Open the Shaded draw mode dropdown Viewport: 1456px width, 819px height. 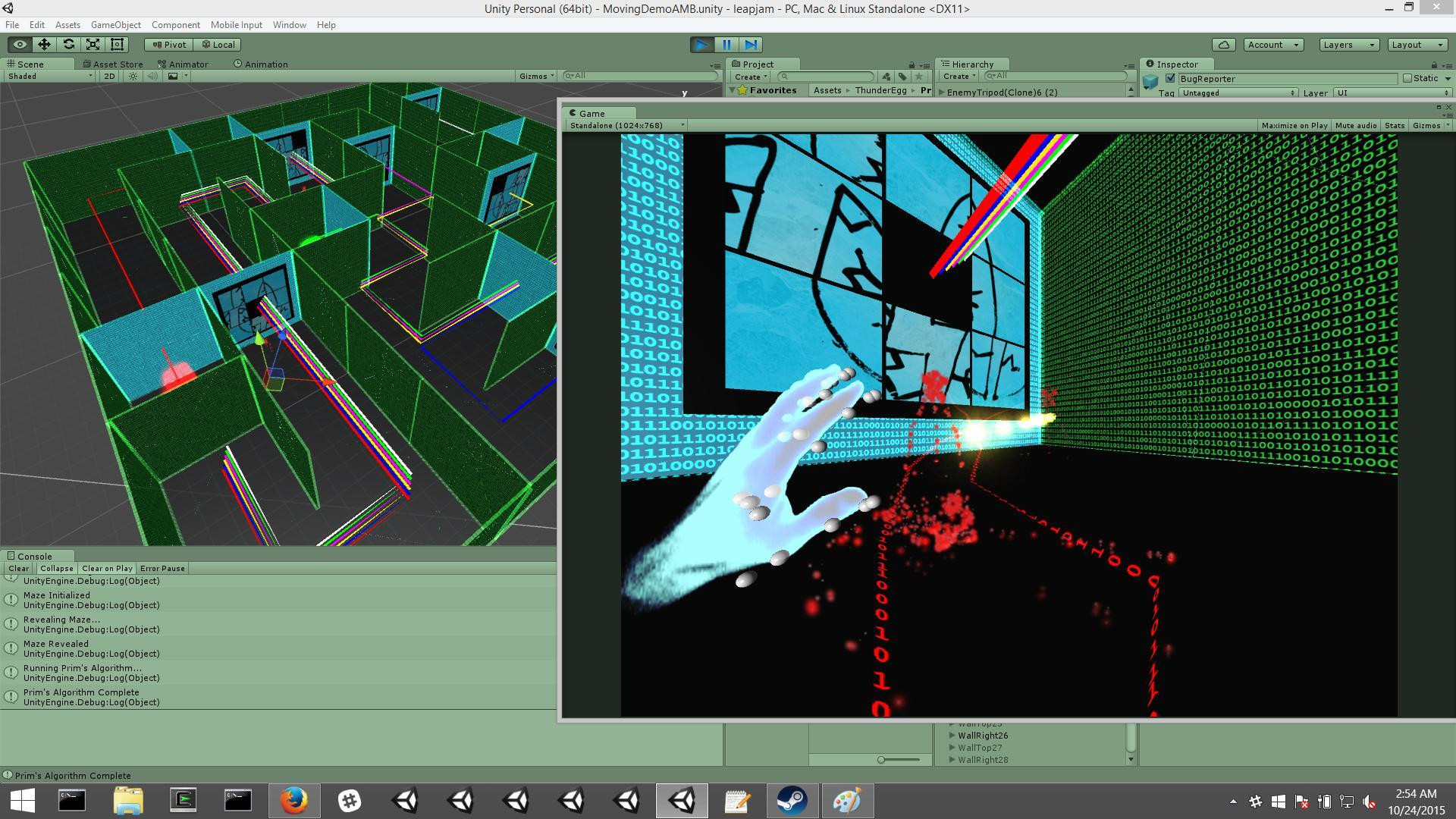[x=50, y=76]
